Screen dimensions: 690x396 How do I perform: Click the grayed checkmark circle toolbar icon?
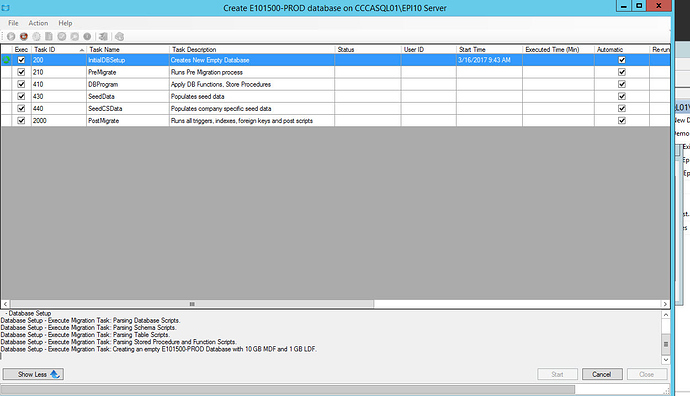coord(62,37)
